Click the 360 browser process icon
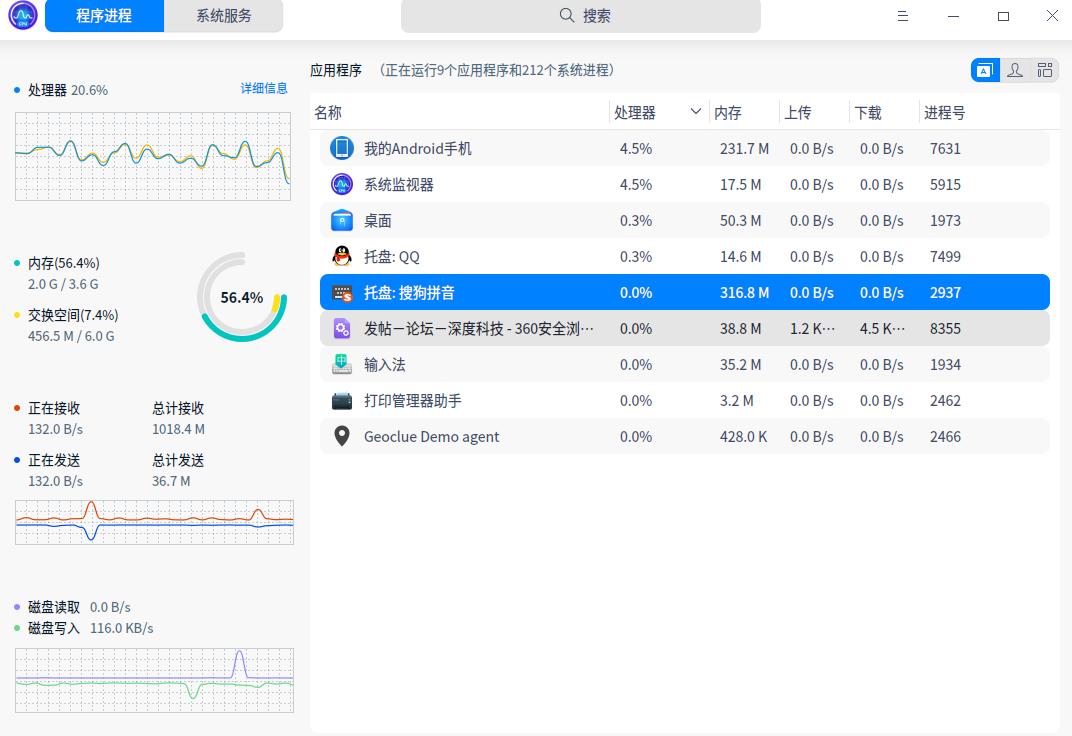This screenshot has width=1072, height=736. 342,328
